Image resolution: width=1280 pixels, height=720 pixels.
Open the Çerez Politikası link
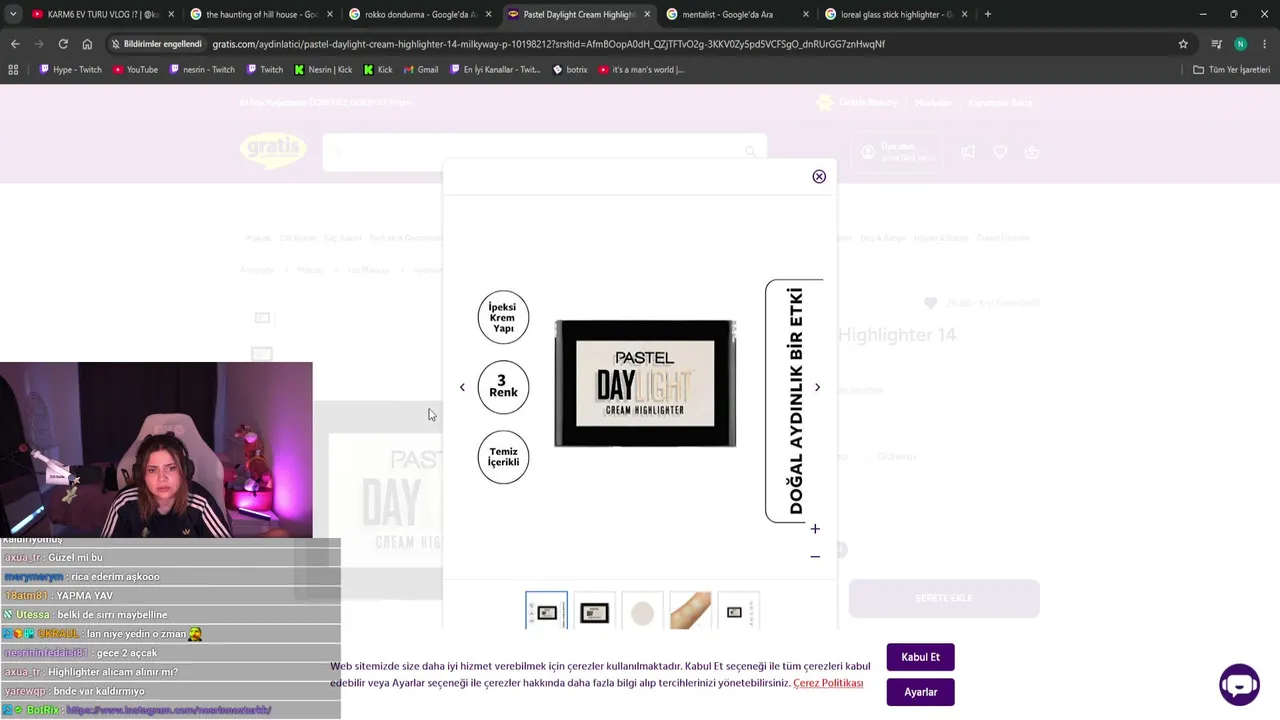(828, 683)
